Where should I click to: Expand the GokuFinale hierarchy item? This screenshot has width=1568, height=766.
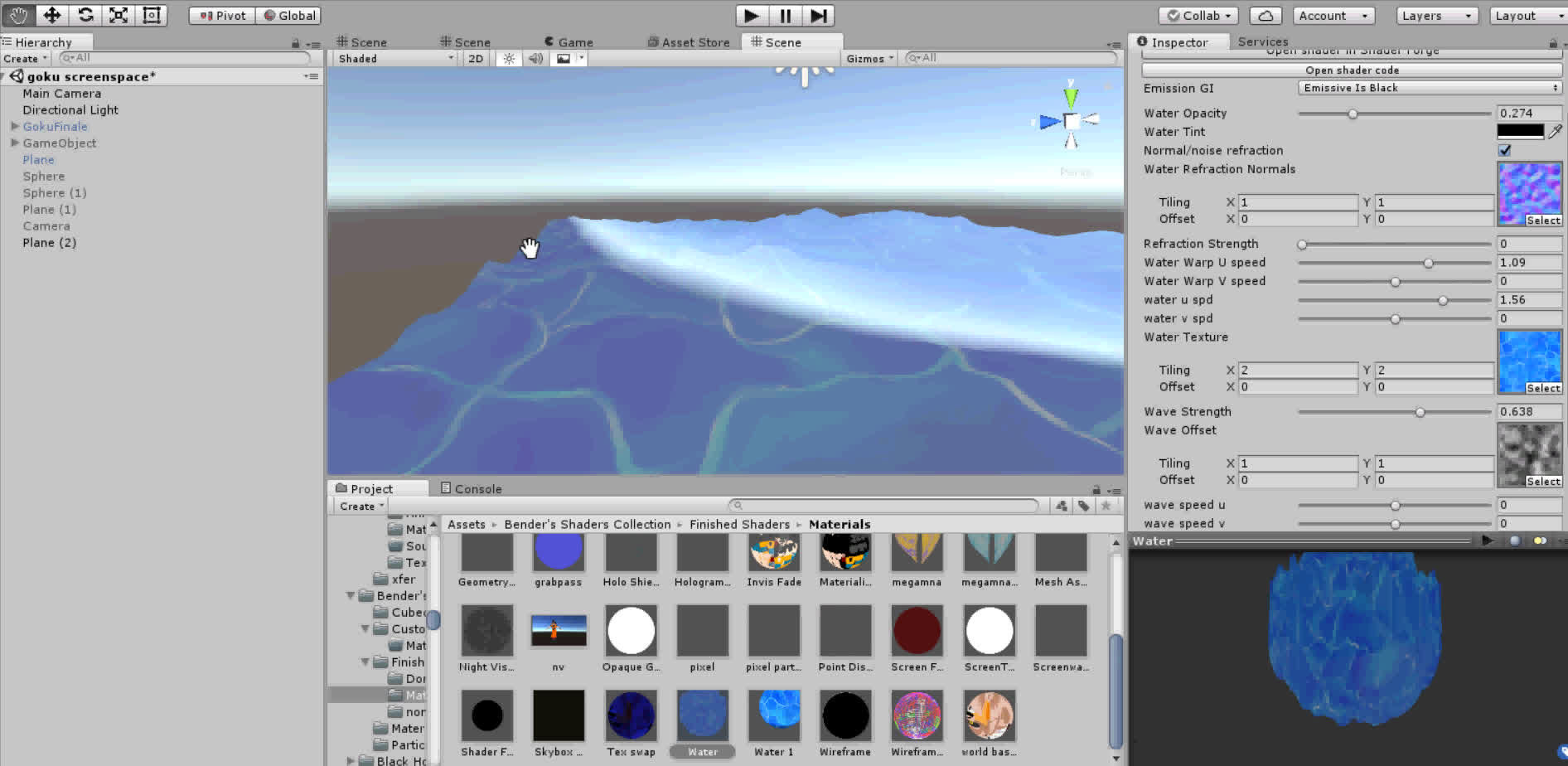point(15,126)
